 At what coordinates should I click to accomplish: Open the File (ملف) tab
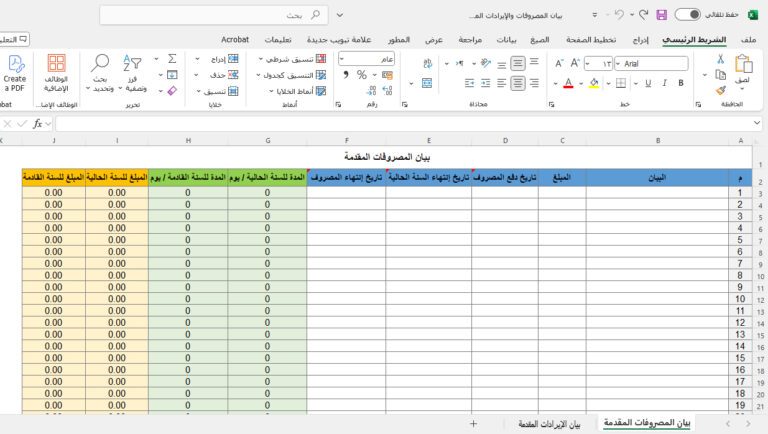748,39
